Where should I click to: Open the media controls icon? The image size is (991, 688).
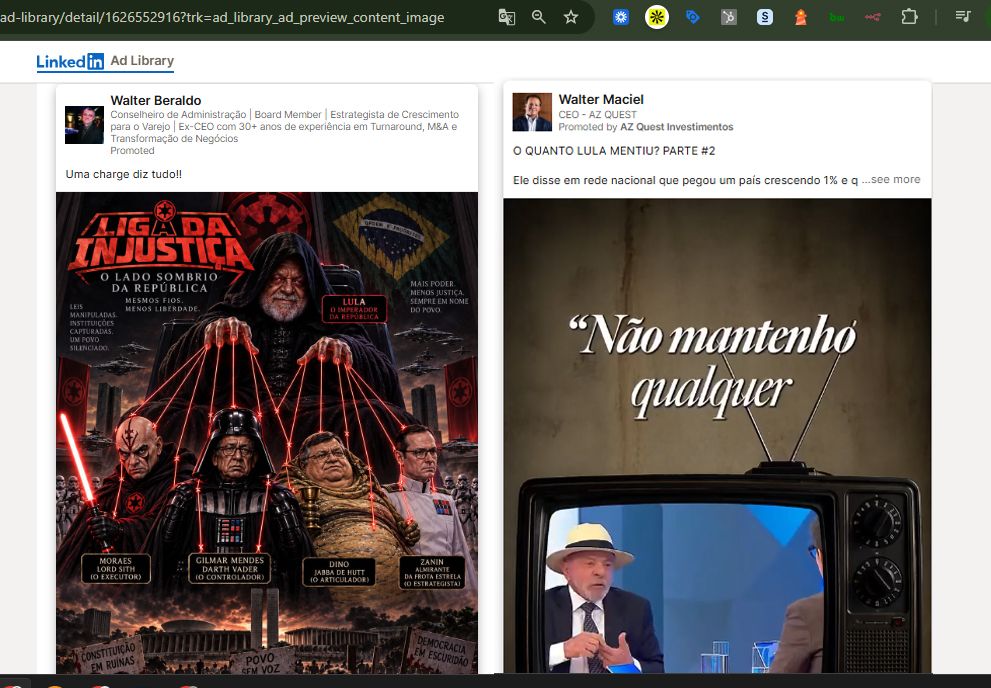(963, 17)
